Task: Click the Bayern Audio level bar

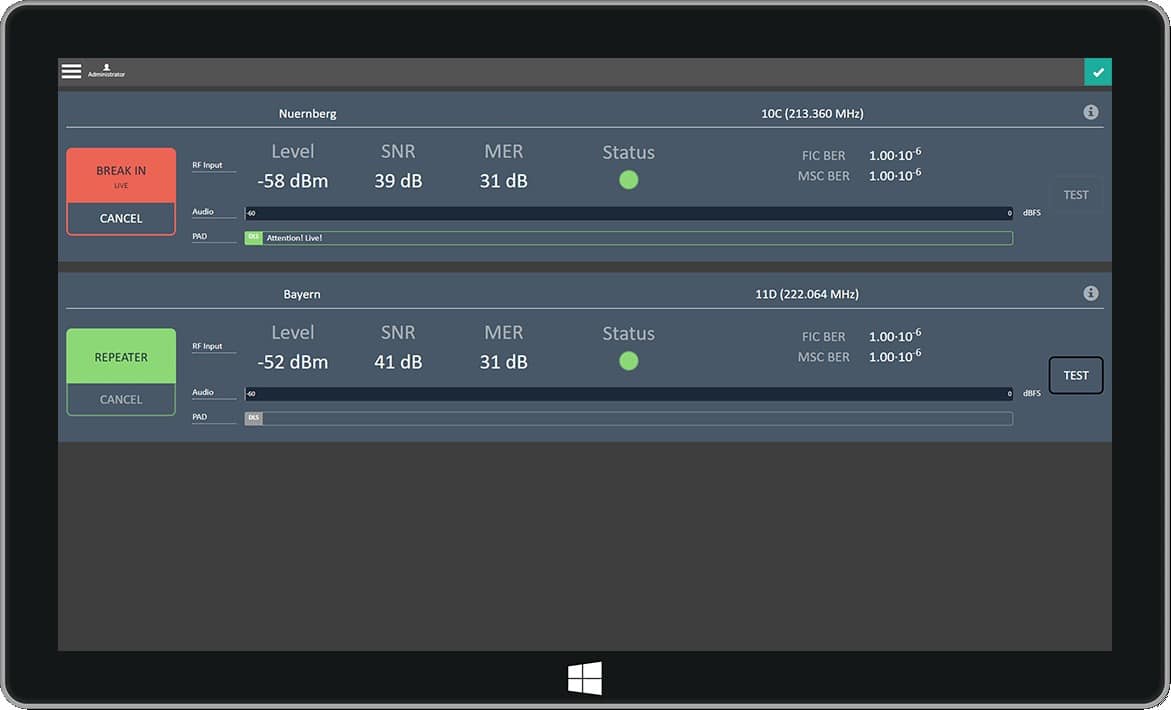Action: (x=629, y=394)
